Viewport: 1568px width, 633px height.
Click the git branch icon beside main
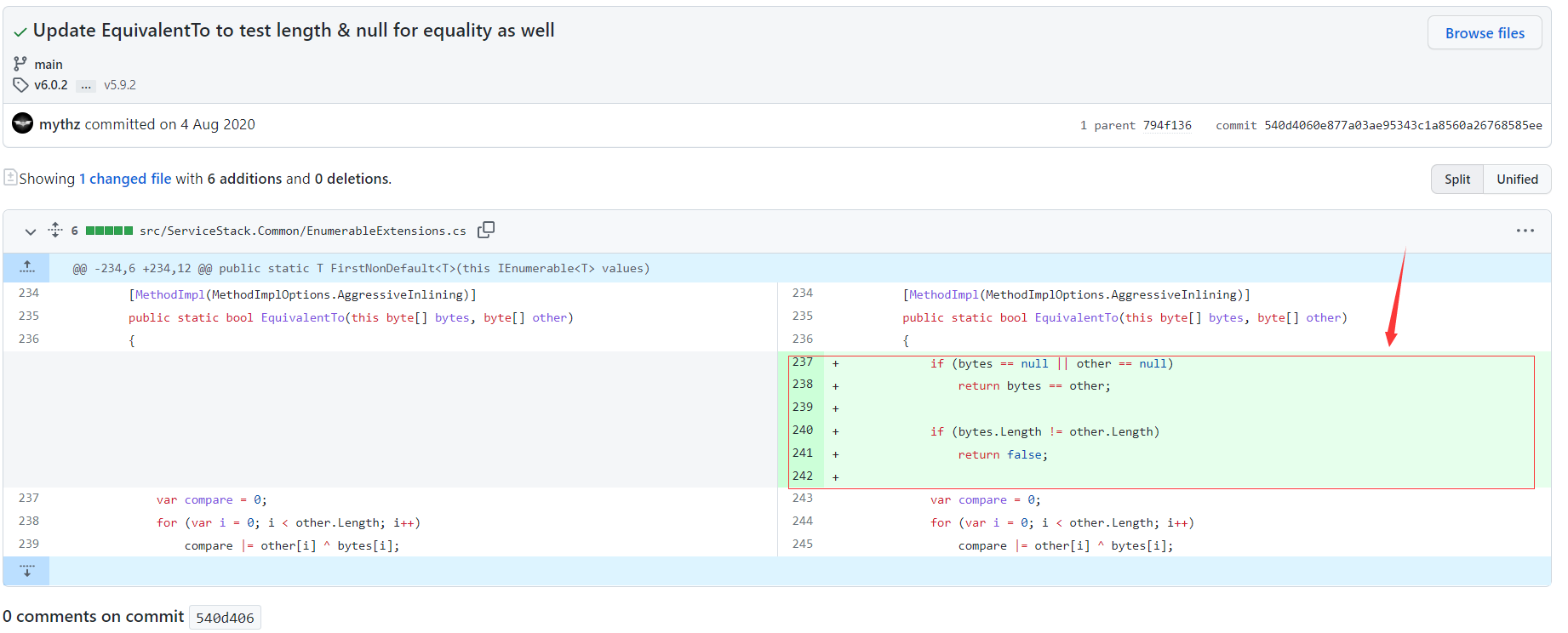pos(20,64)
